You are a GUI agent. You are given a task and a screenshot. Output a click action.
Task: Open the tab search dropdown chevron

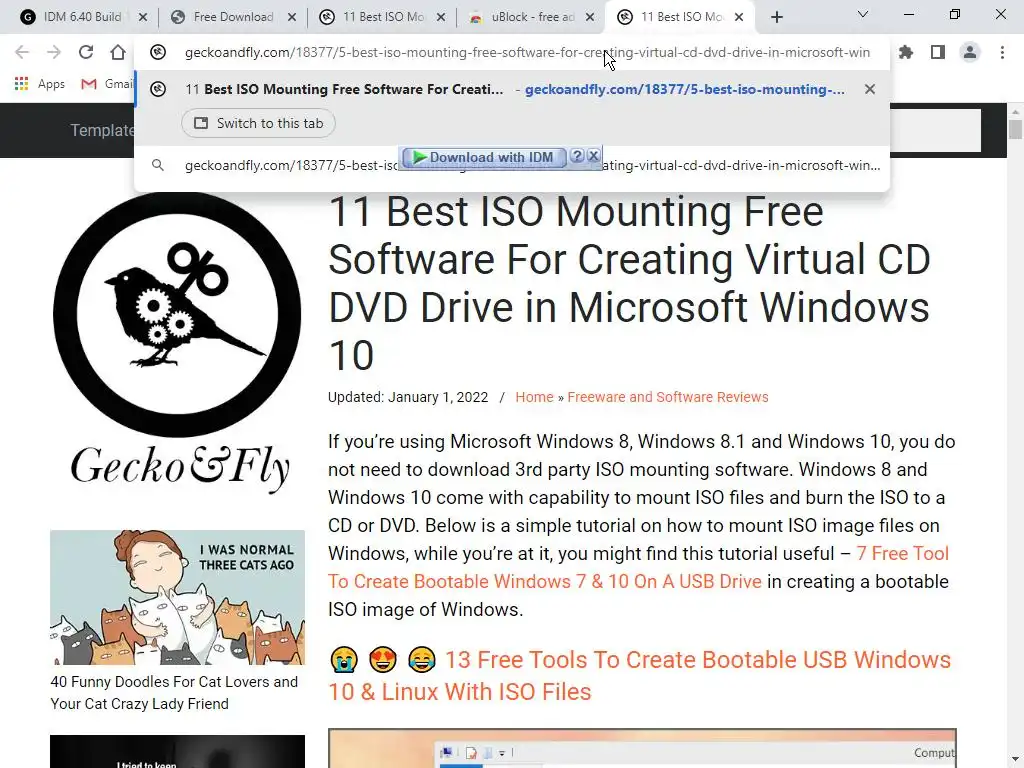pyautogui.click(x=863, y=14)
